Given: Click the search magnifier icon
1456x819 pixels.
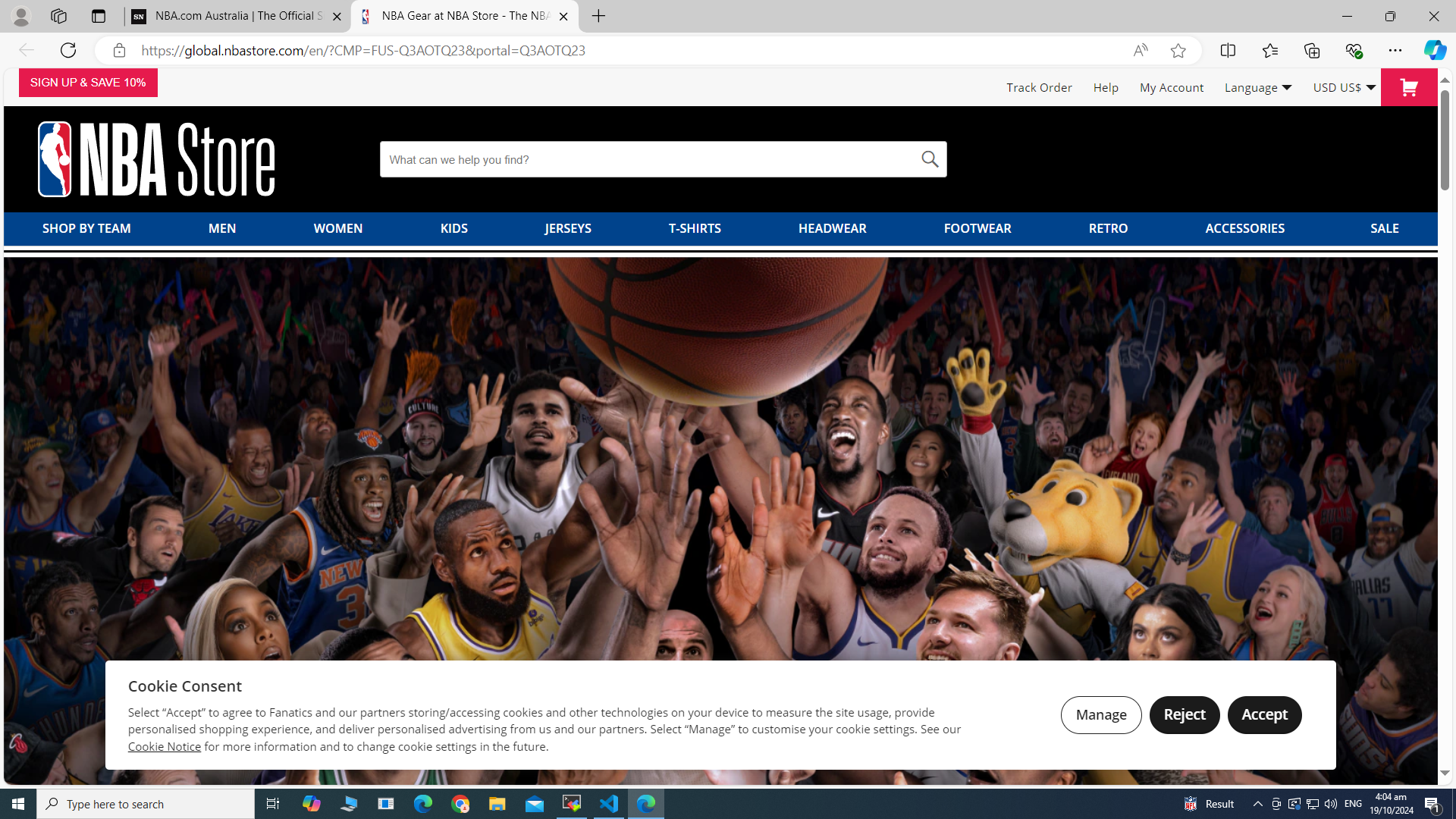Looking at the screenshot, I should tap(930, 159).
